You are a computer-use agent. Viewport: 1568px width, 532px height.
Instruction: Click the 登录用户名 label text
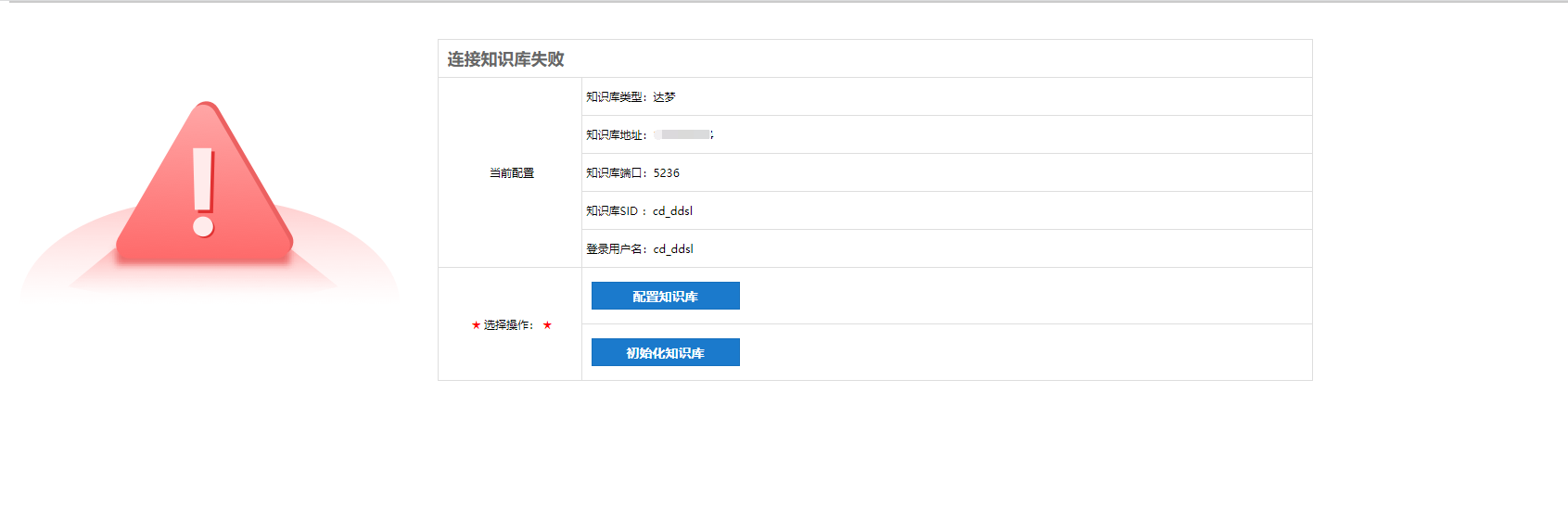click(x=615, y=249)
